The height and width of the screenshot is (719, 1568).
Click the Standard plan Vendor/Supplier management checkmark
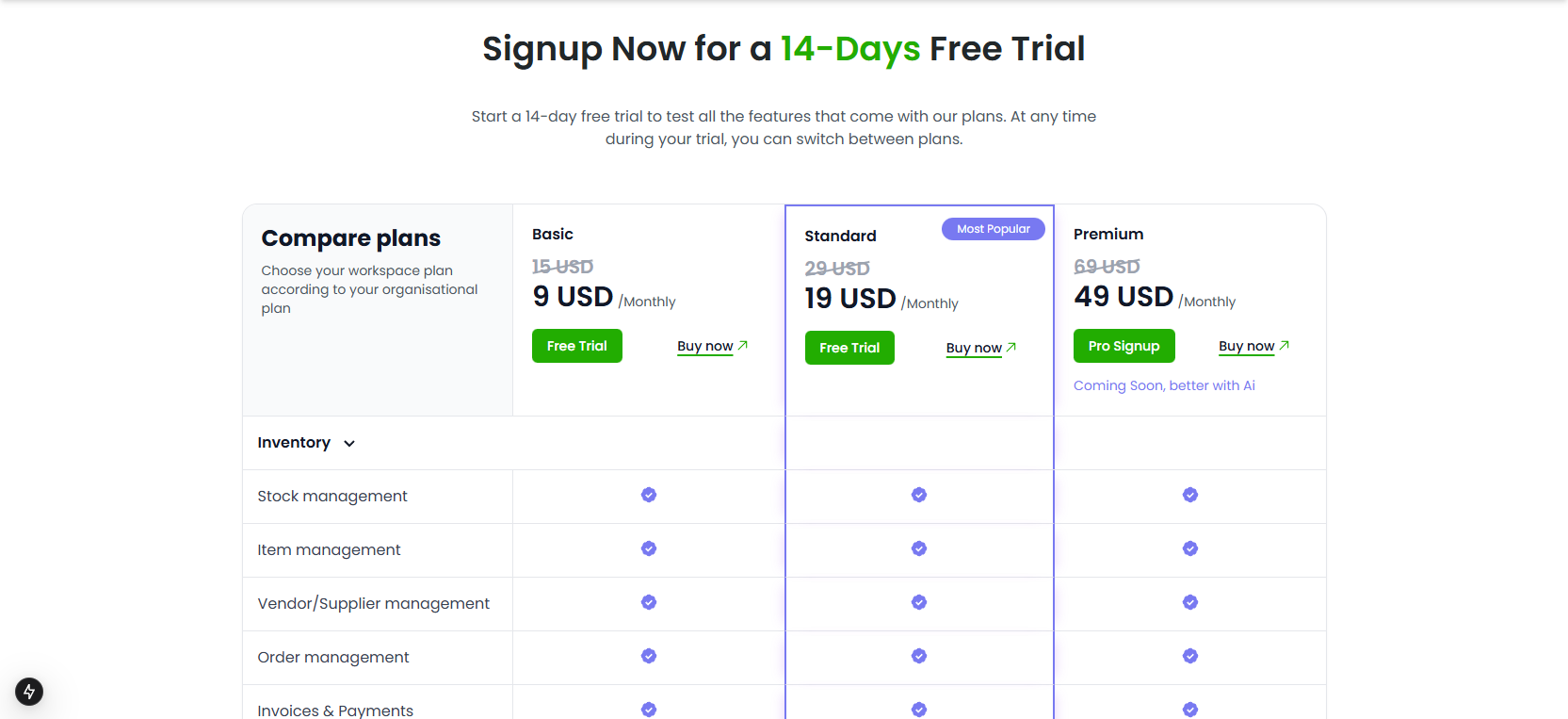(919, 602)
